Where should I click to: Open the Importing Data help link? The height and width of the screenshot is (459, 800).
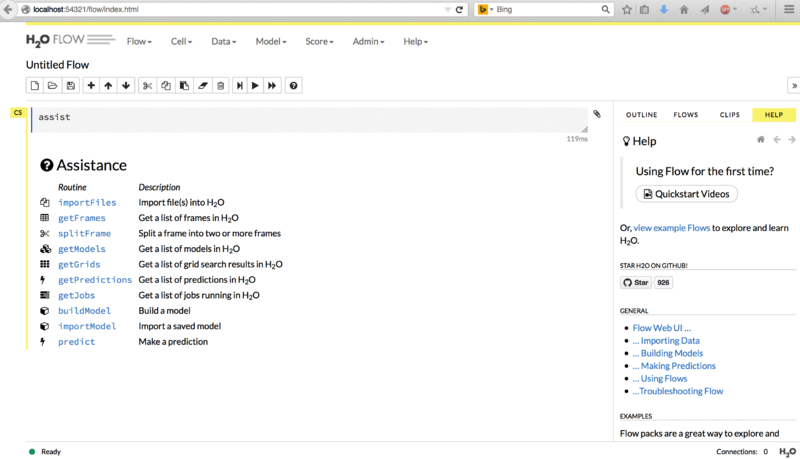[666, 341]
